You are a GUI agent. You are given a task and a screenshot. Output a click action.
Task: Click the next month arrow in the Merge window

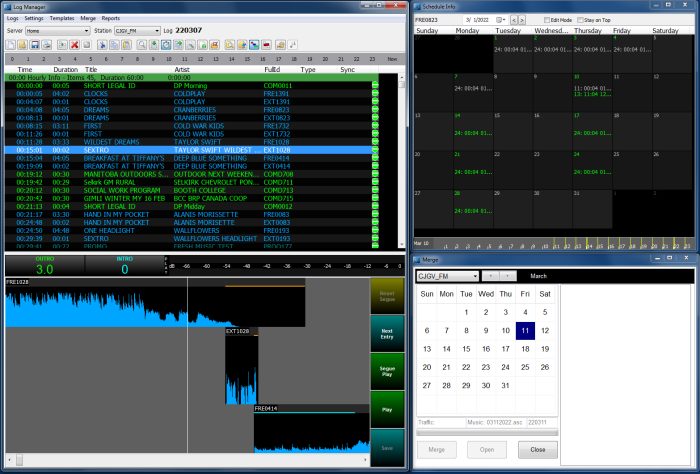pos(508,276)
